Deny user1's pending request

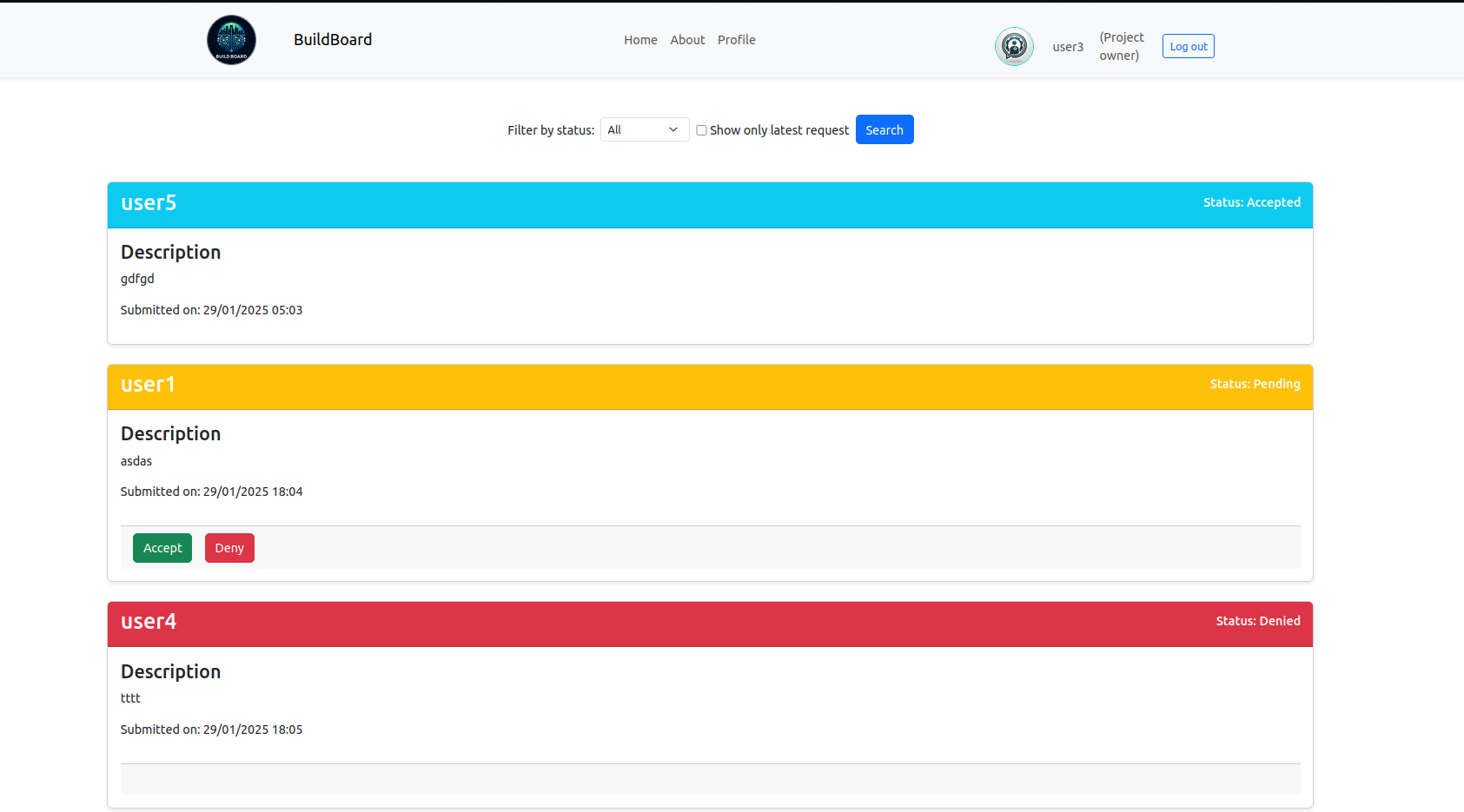pyautogui.click(x=229, y=548)
